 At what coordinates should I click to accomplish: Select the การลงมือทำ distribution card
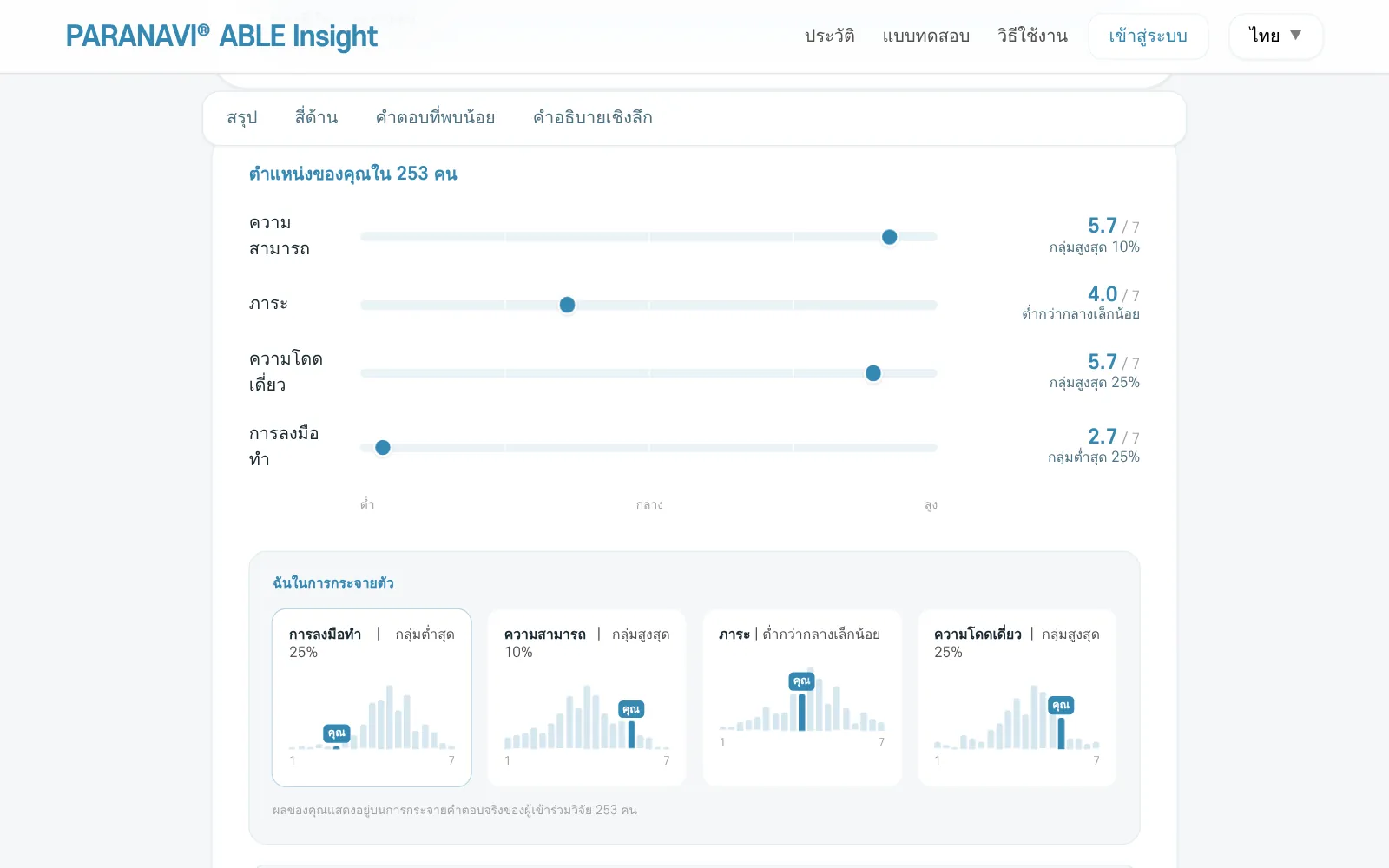(372, 698)
